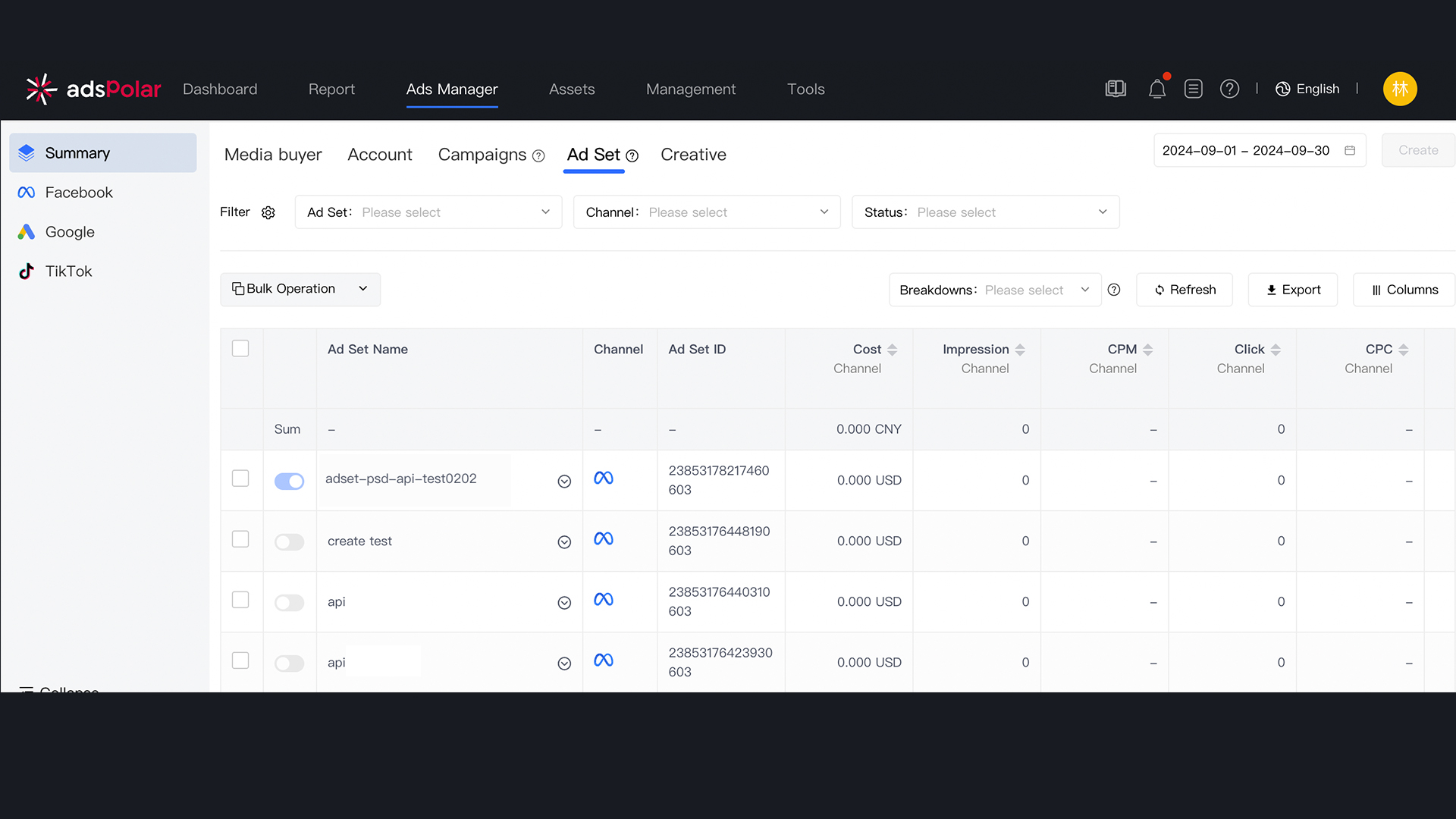Open the task list icon in header
The width and height of the screenshot is (1456, 819).
tap(1193, 89)
